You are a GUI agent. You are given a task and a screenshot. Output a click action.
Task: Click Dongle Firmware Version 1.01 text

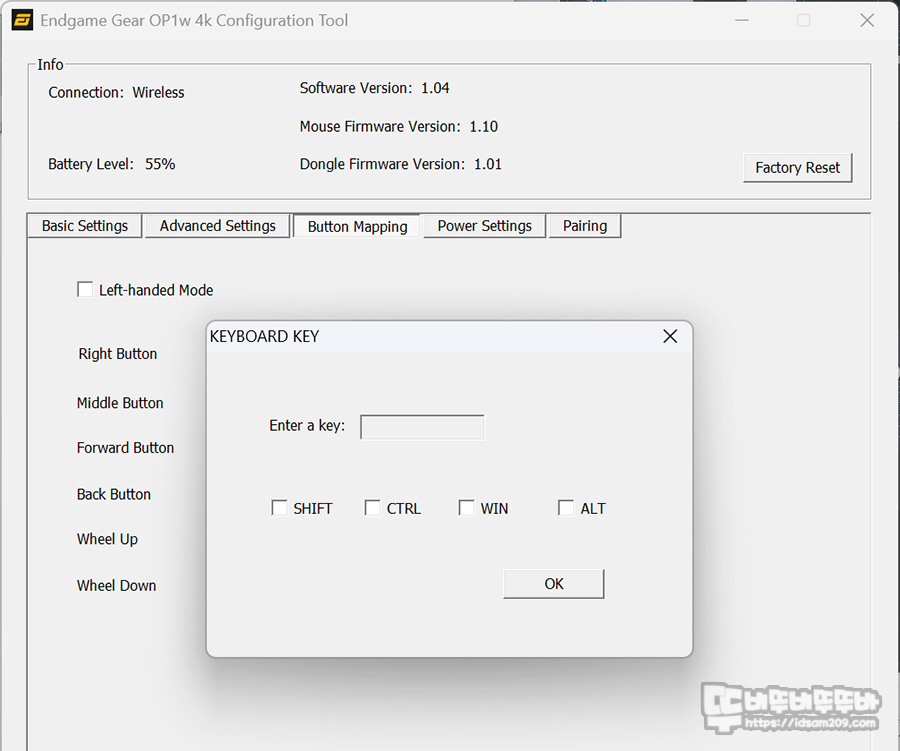pos(401,164)
